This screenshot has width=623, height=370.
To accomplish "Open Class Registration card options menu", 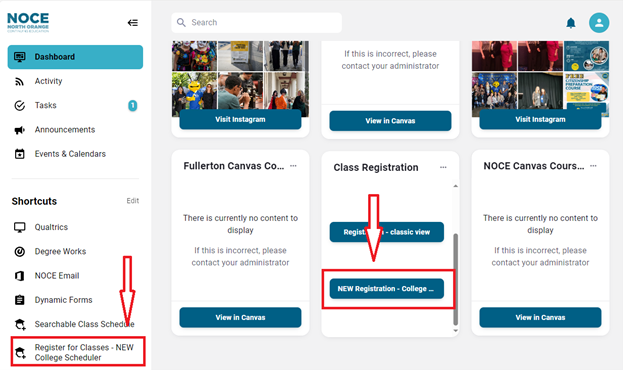I will (443, 167).
